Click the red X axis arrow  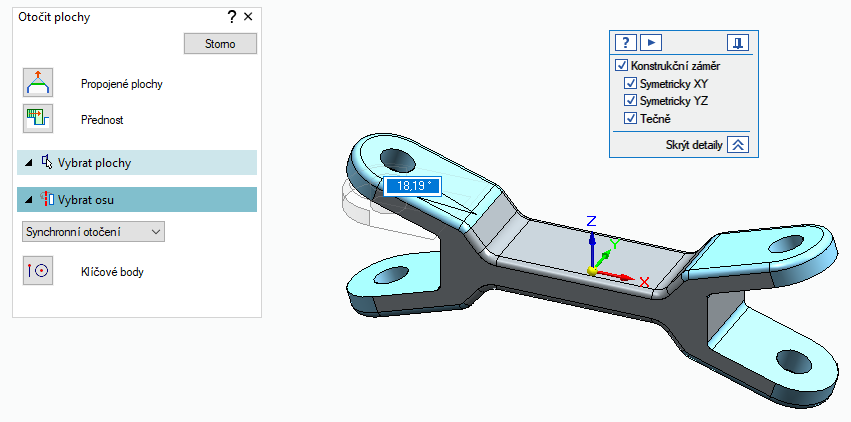click(x=617, y=276)
